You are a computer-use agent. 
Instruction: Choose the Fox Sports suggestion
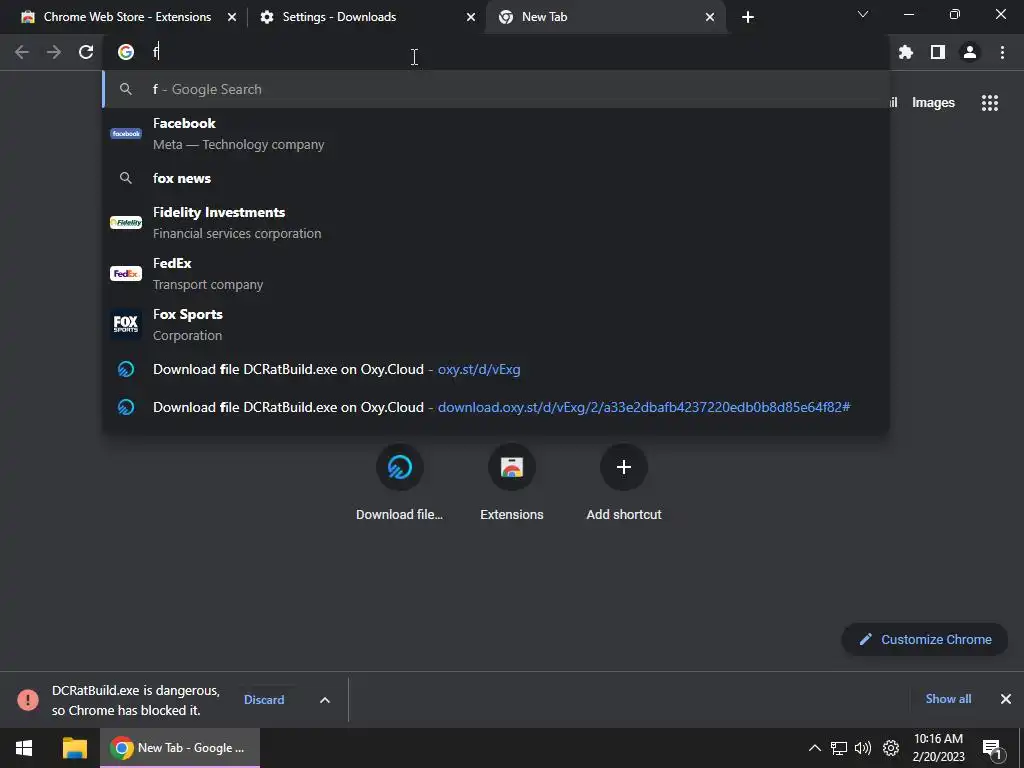tap(496, 325)
